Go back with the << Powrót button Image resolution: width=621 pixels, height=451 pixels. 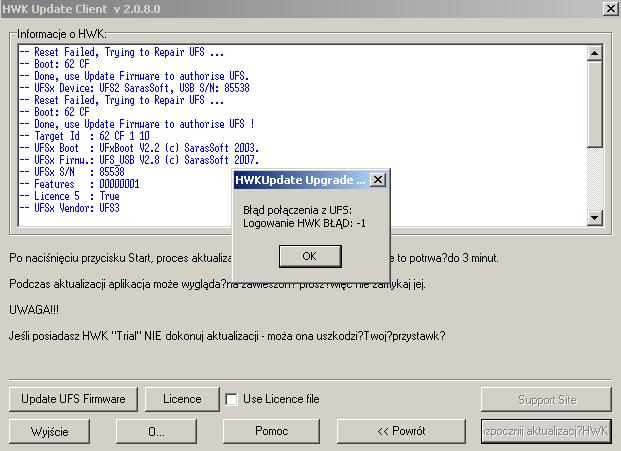[401, 431]
